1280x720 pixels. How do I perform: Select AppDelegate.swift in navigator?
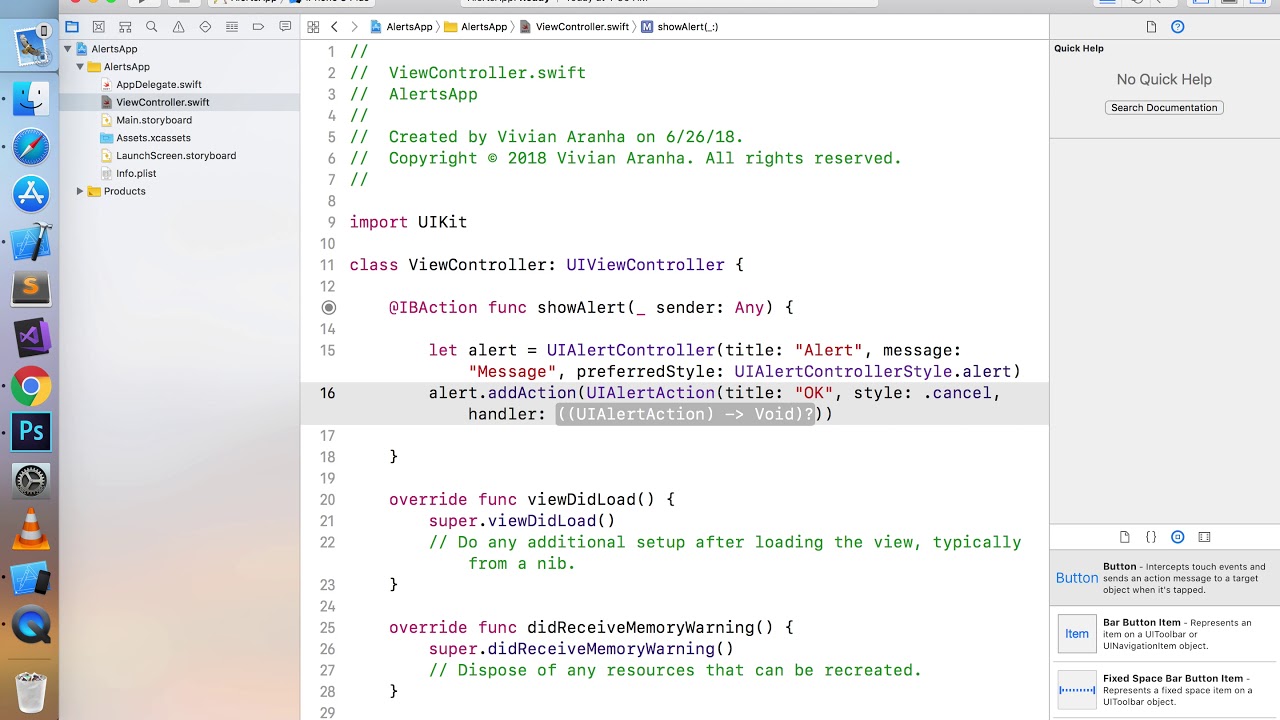[x=158, y=85]
